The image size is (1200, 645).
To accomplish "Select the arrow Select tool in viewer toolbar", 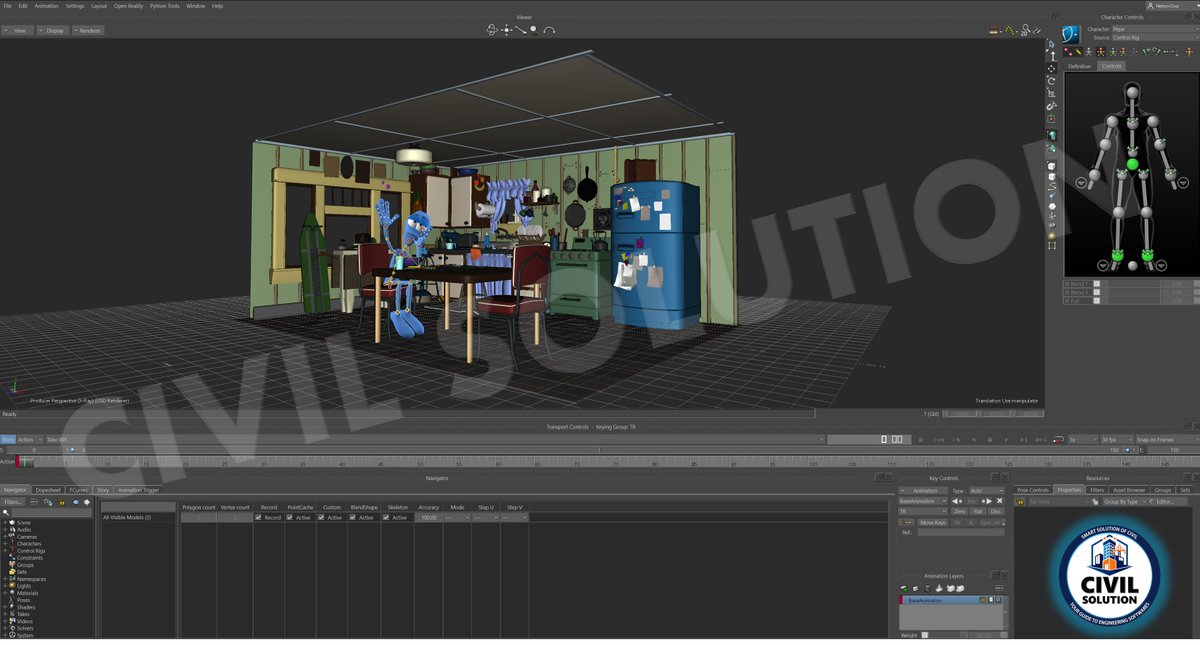I will (x=1052, y=44).
